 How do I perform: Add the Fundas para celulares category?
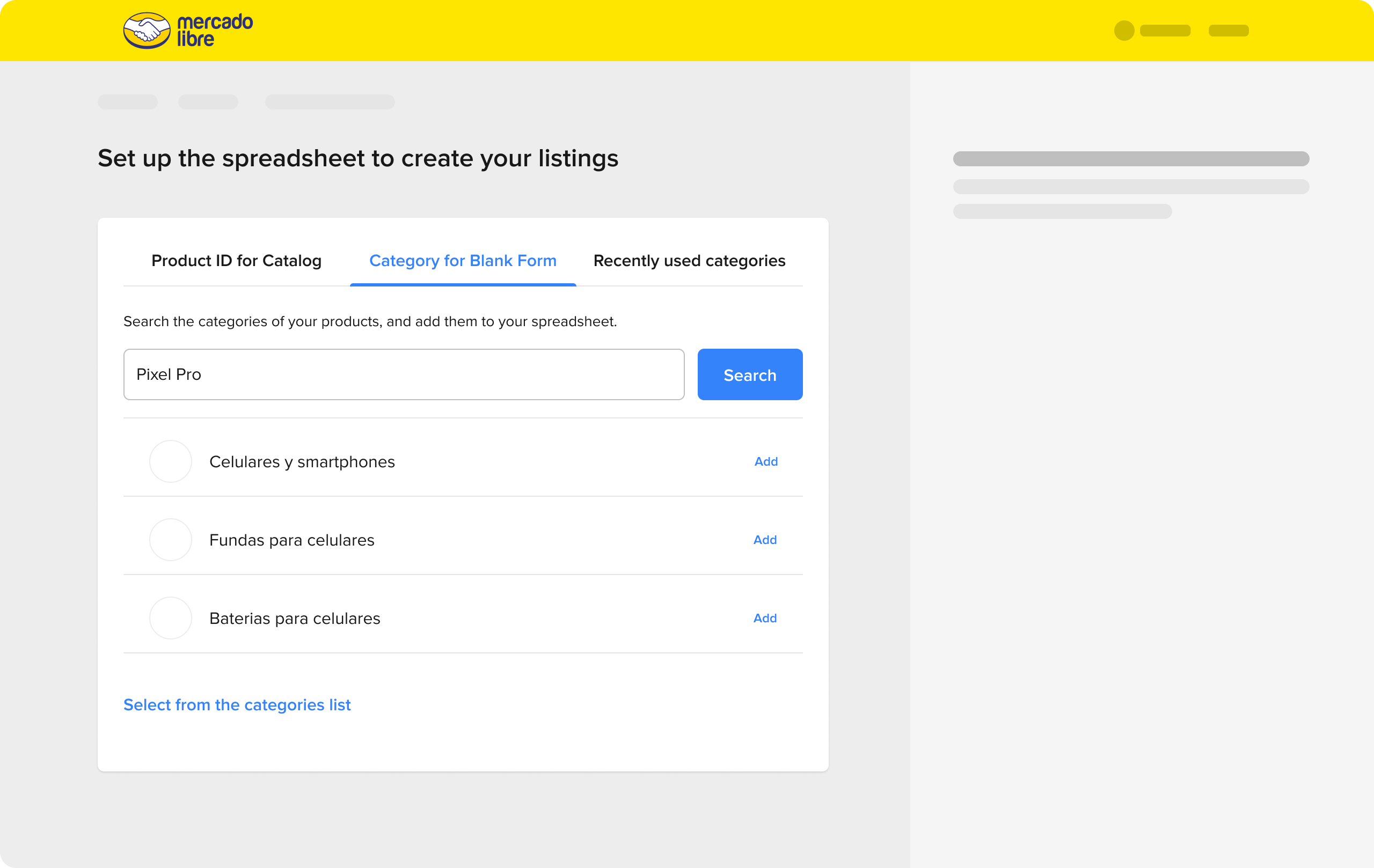(x=765, y=540)
